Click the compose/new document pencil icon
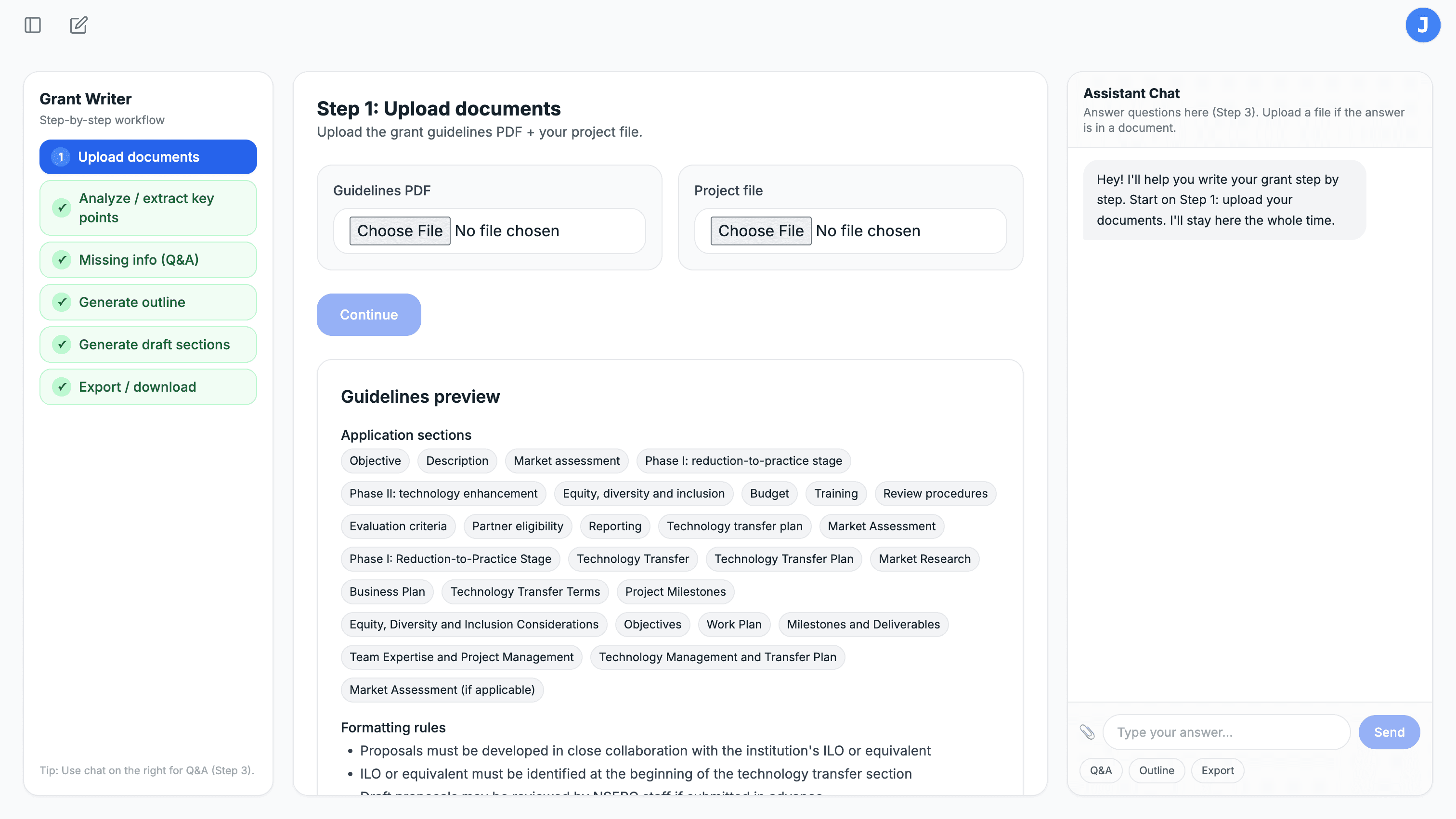The image size is (1456, 819). tap(78, 25)
